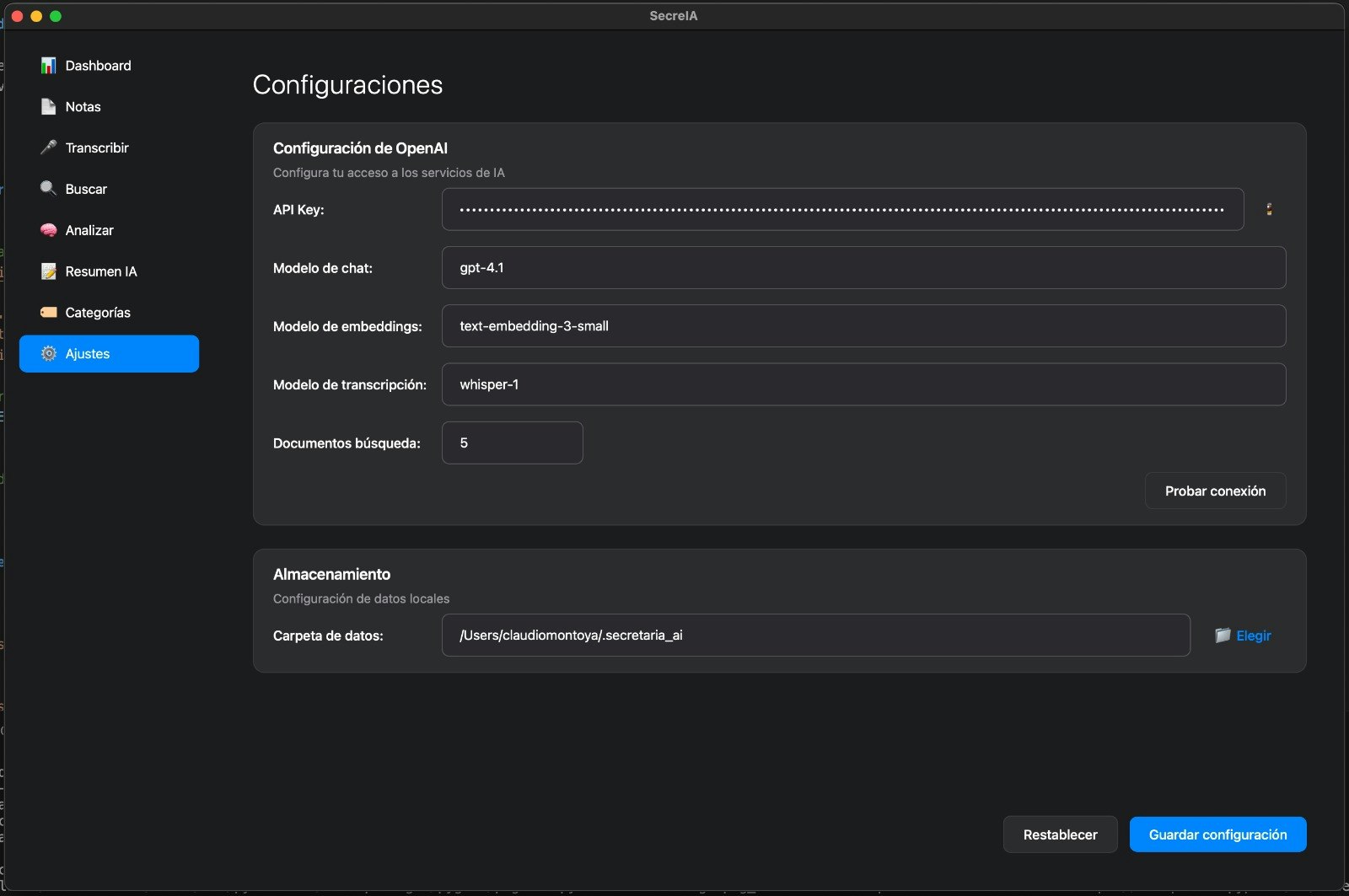Click the Ajustes gear icon

(x=49, y=354)
